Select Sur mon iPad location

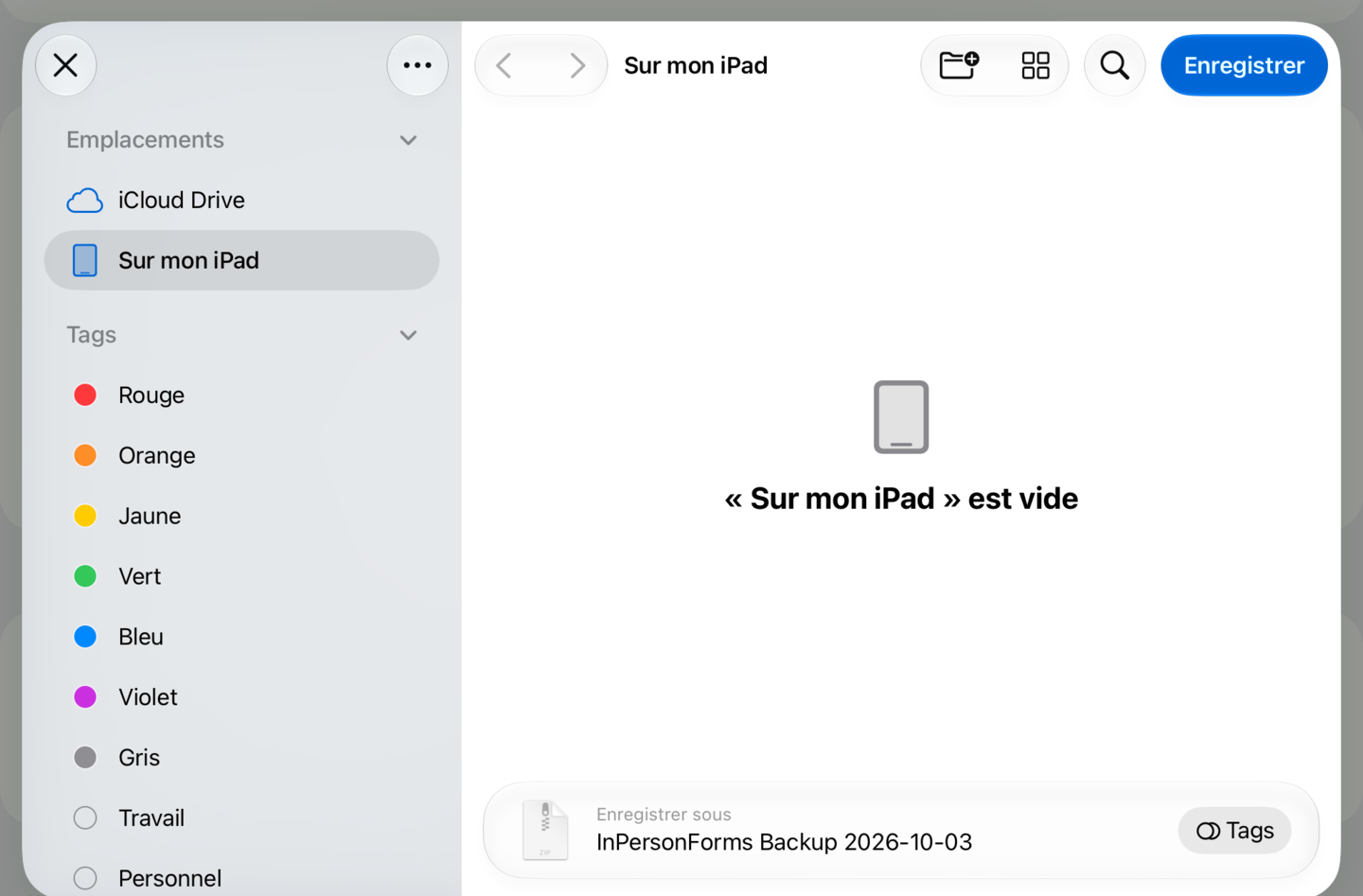pos(241,260)
